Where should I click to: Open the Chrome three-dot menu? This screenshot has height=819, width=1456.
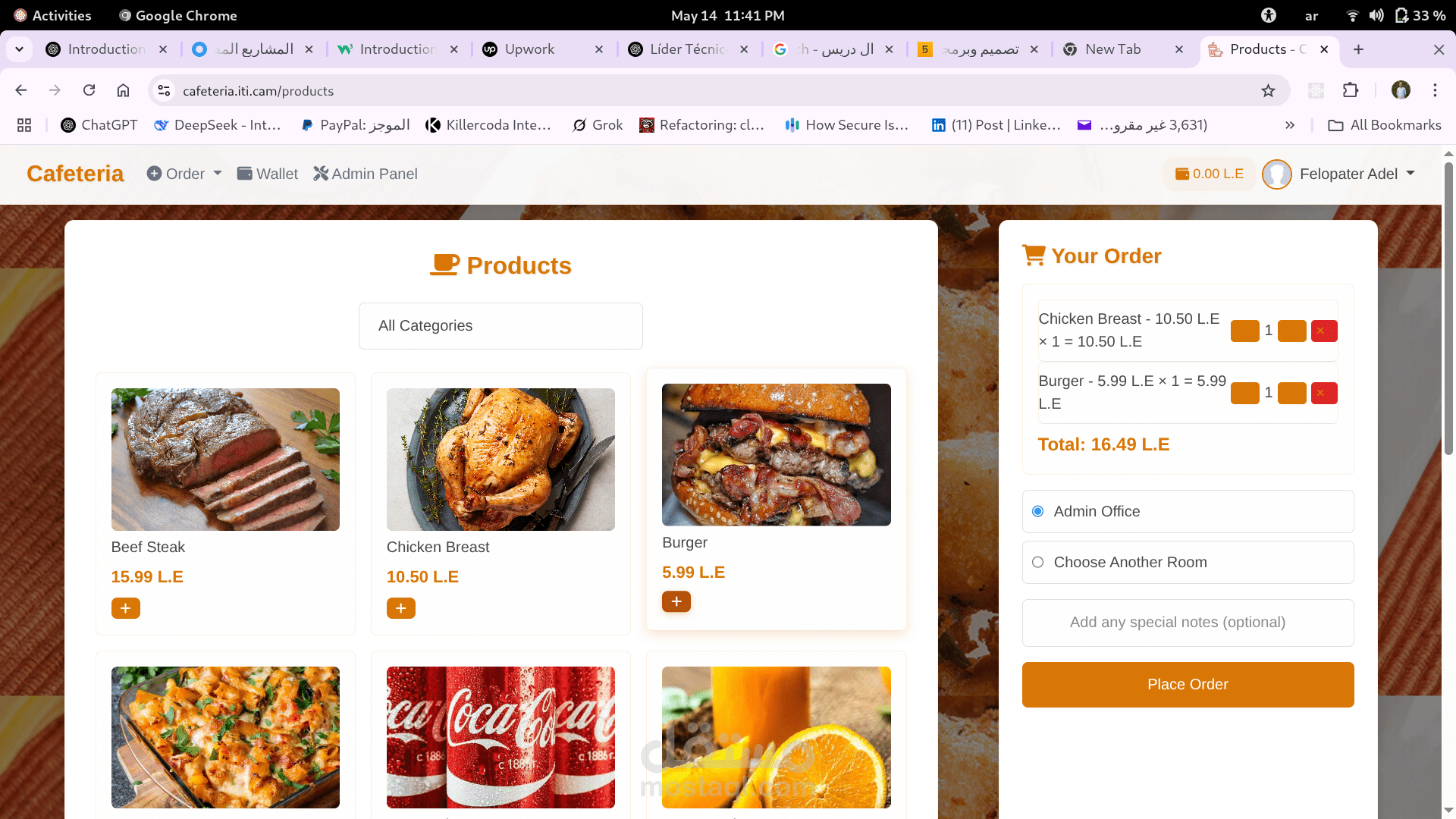(x=1435, y=91)
